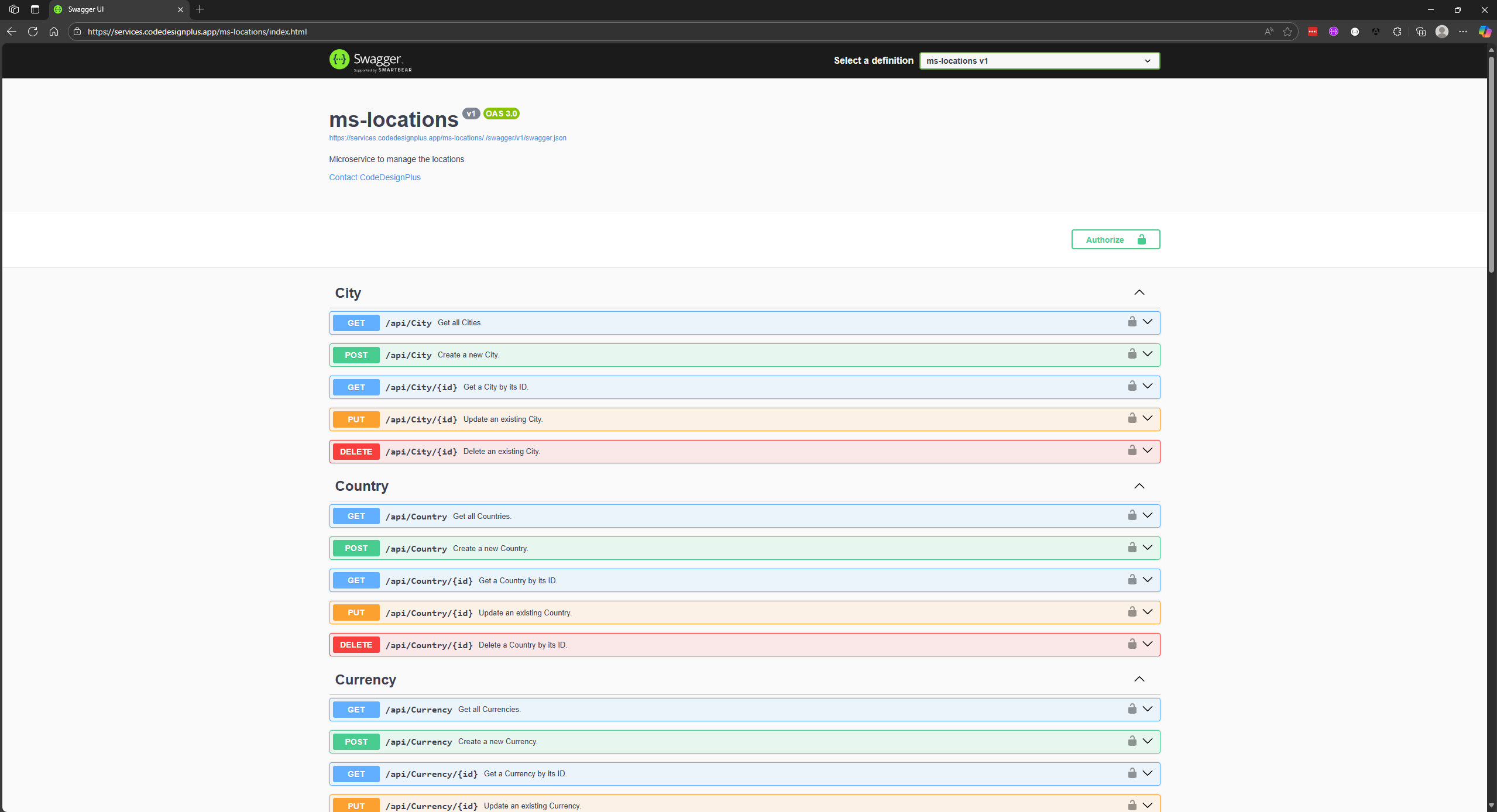Click the Currency section heading
1497x812 pixels.
coord(365,679)
